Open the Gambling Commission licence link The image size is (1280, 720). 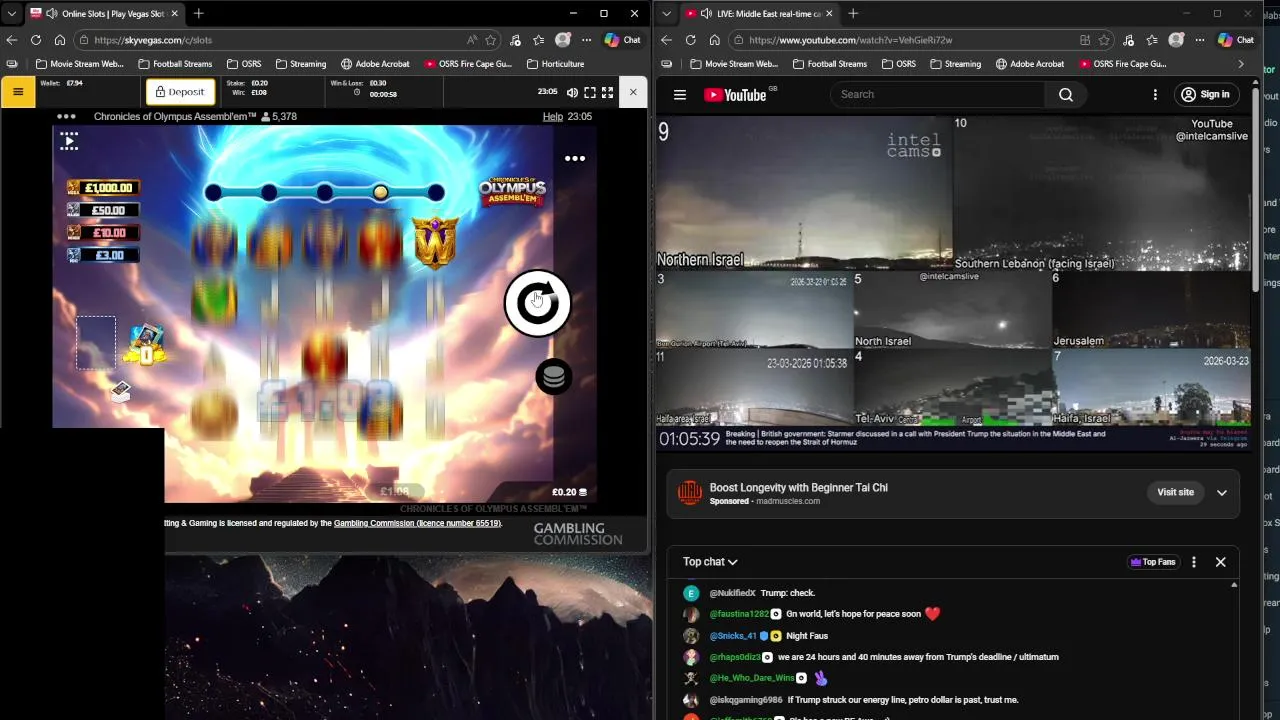tap(417, 523)
